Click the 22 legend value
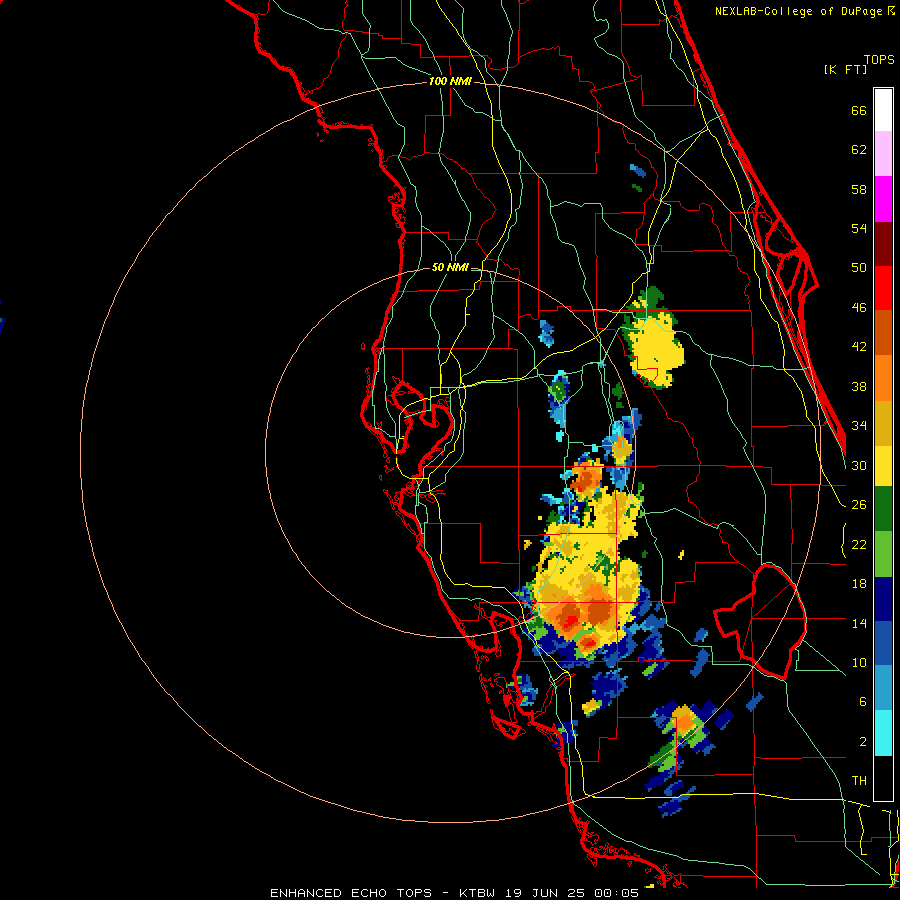The height and width of the screenshot is (900, 900). point(859,545)
